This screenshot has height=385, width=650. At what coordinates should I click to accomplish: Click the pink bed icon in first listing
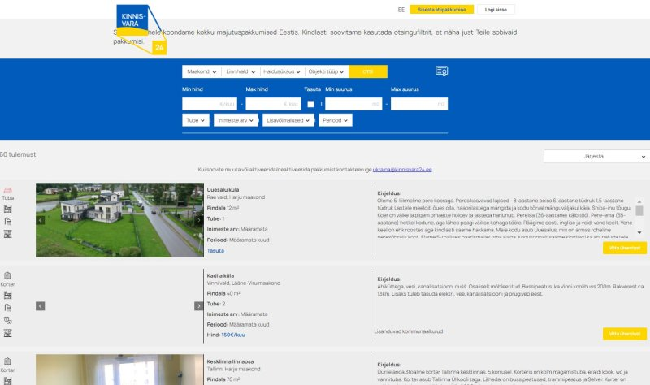7,190
